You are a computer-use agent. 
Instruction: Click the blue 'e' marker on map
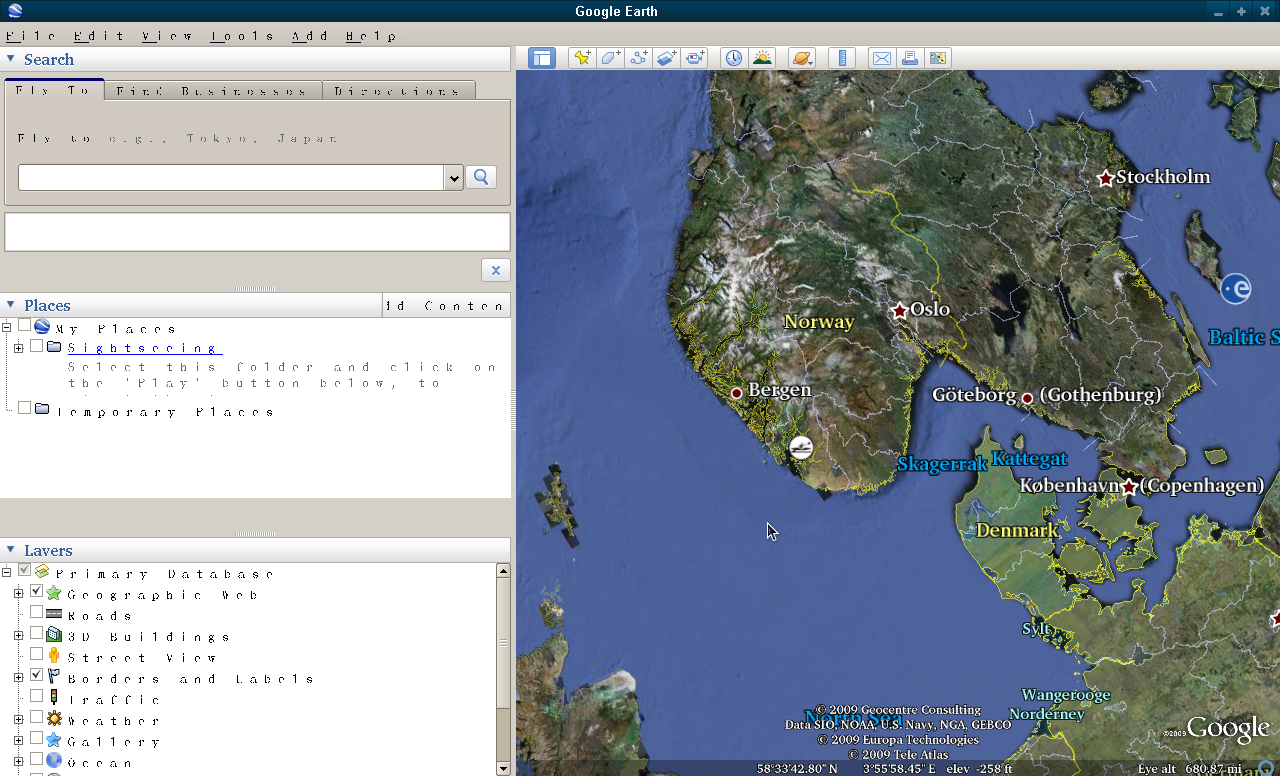click(1236, 289)
